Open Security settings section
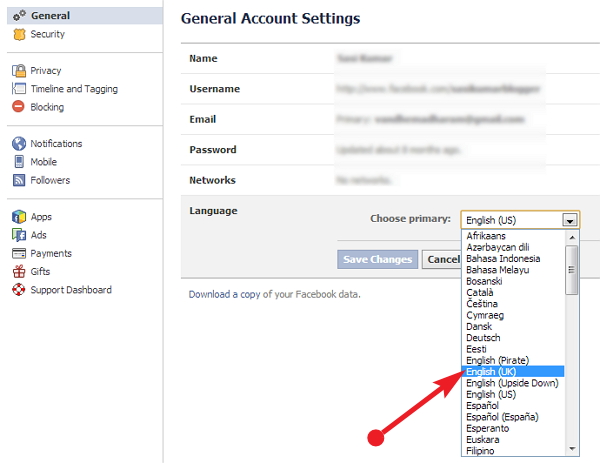 click(x=48, y=34)
